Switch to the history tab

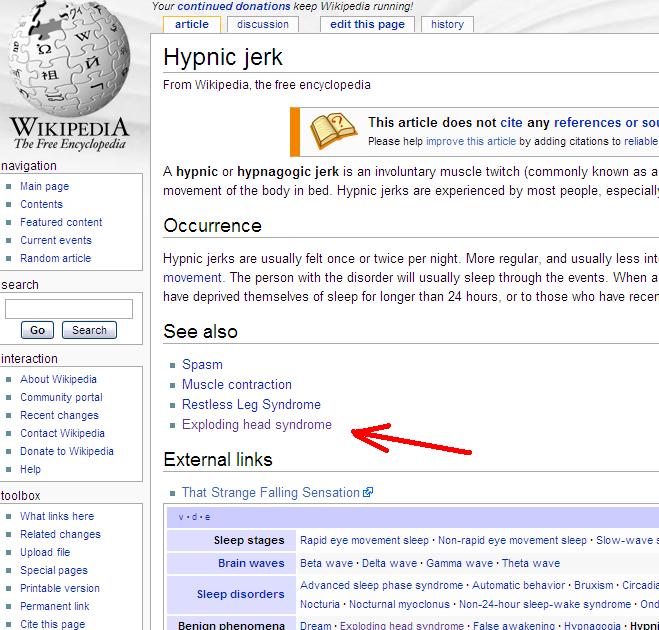[447, 24]
